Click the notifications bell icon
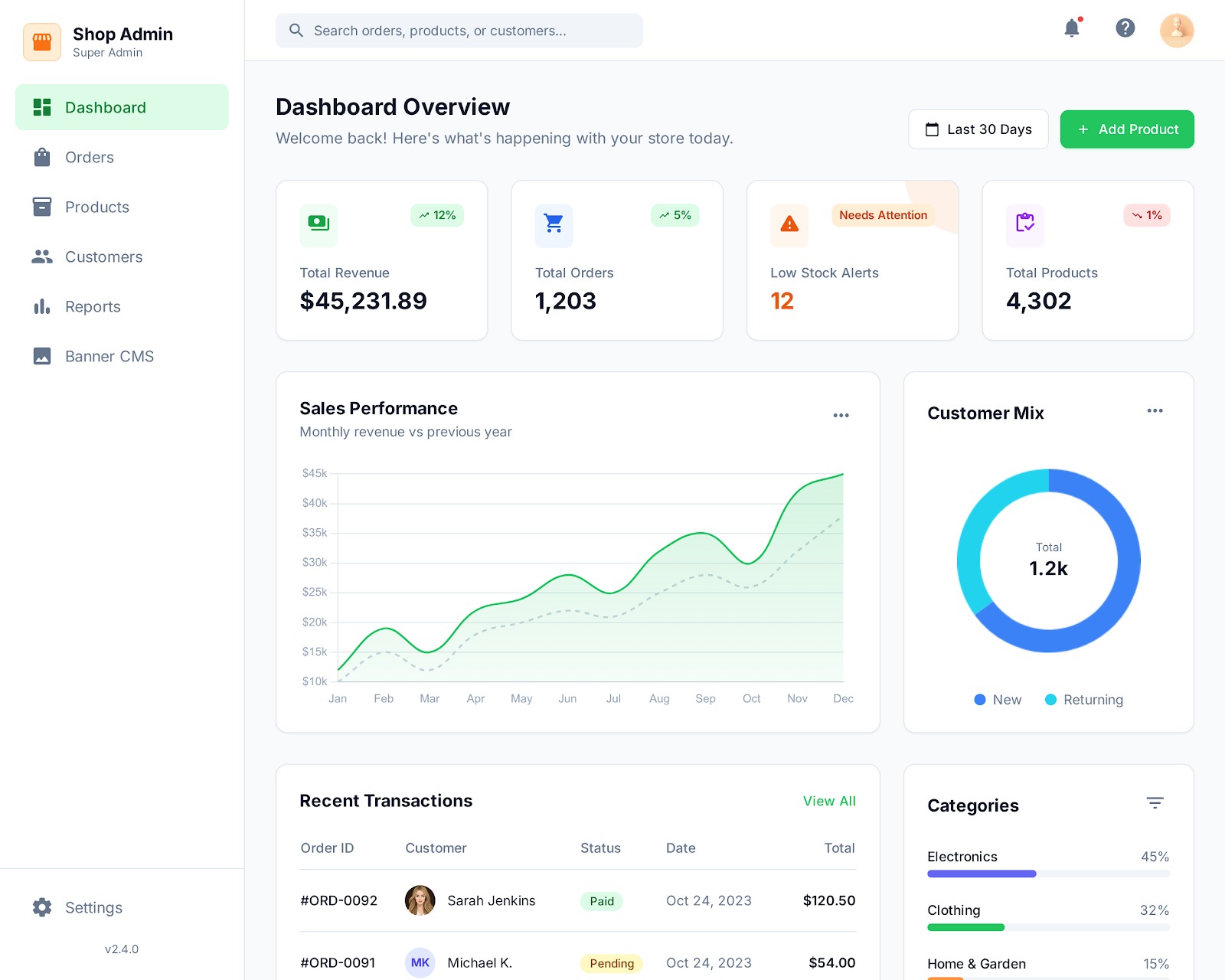 click(x=1072, y=29)
